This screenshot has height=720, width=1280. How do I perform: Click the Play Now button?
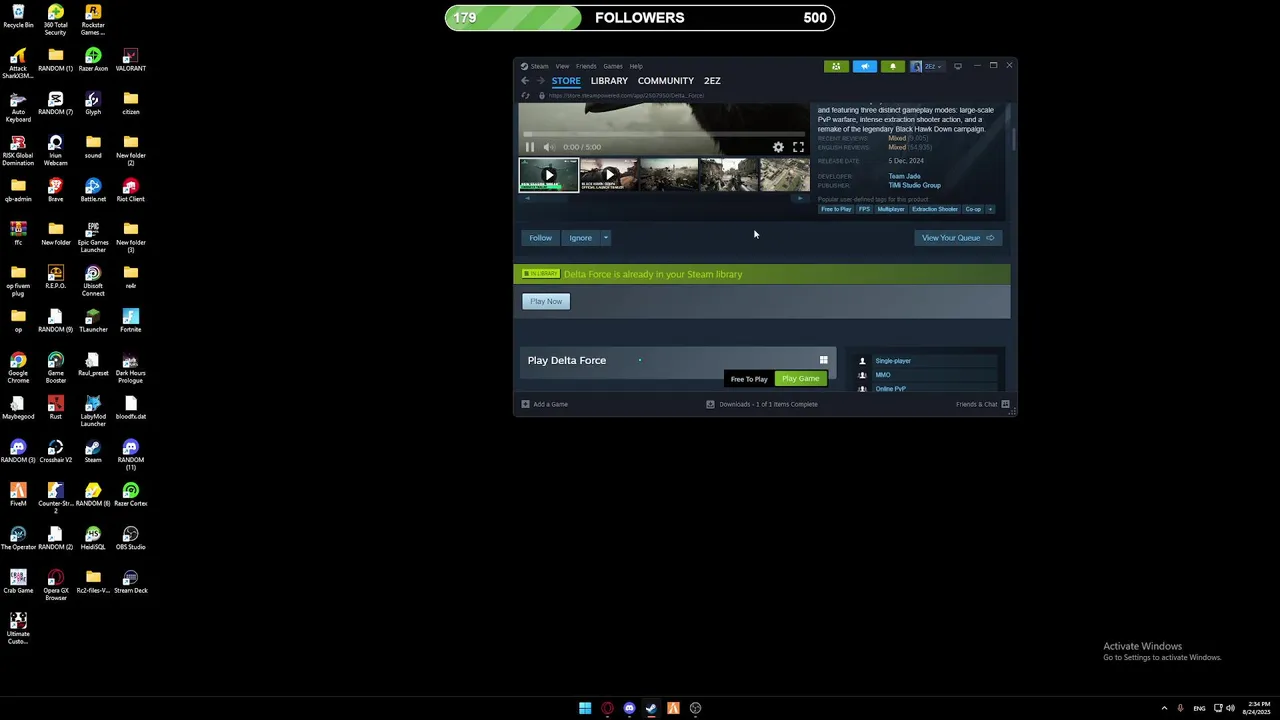coord(546,301)
